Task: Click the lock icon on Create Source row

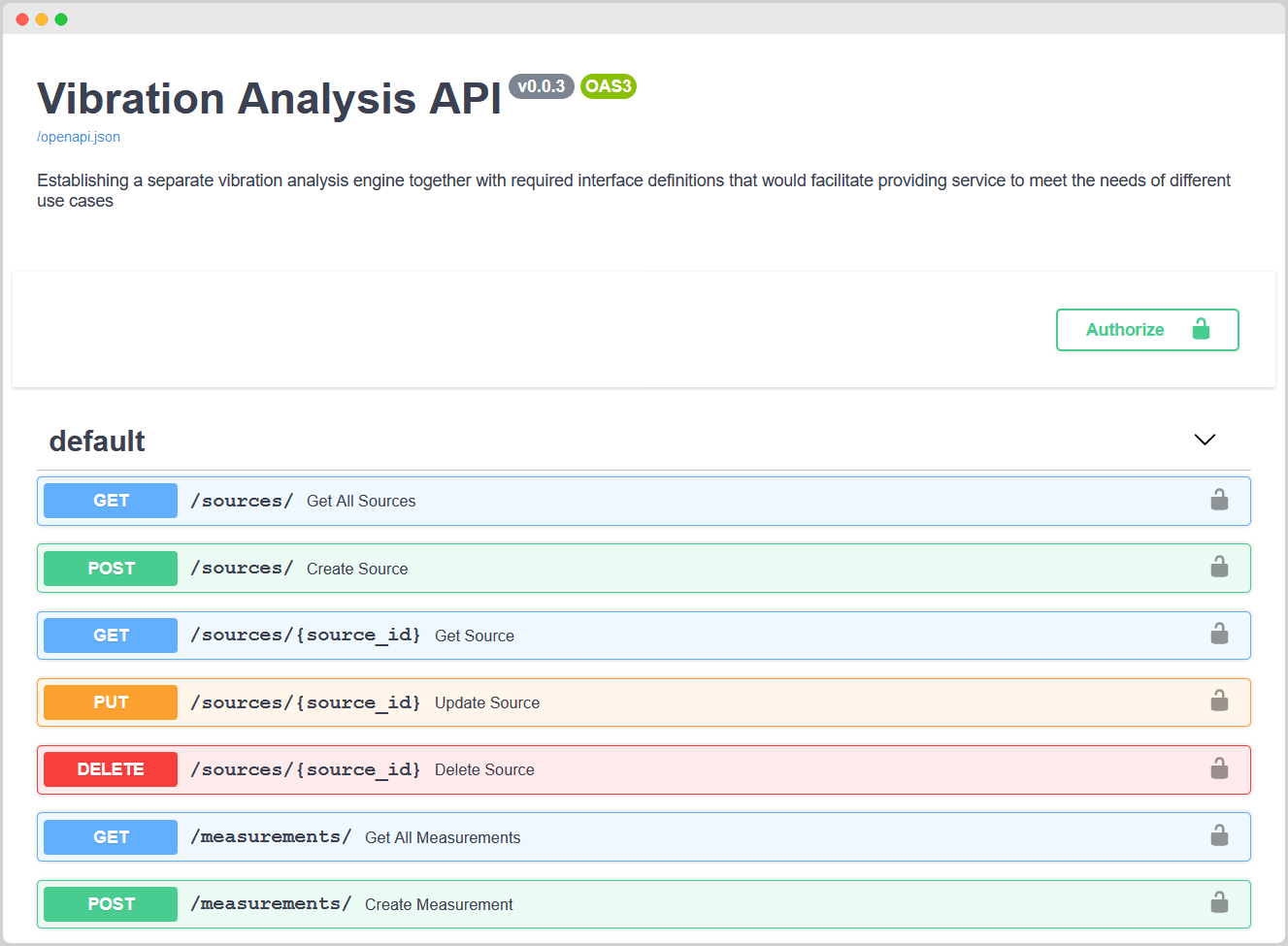Action: tap(1219, 567)
